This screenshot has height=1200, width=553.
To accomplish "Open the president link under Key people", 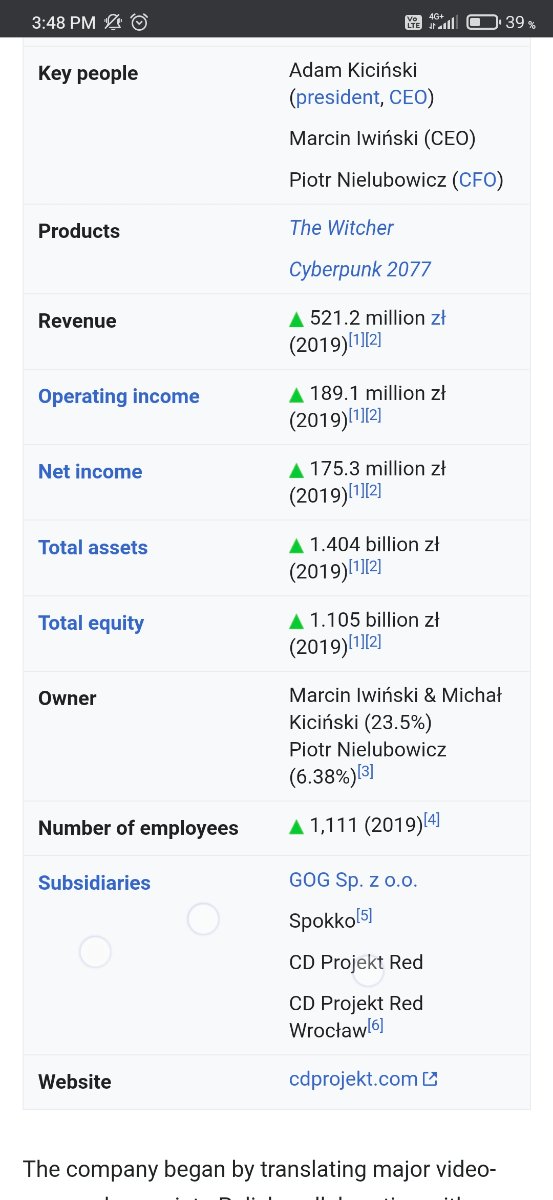I will coord(337,97).
